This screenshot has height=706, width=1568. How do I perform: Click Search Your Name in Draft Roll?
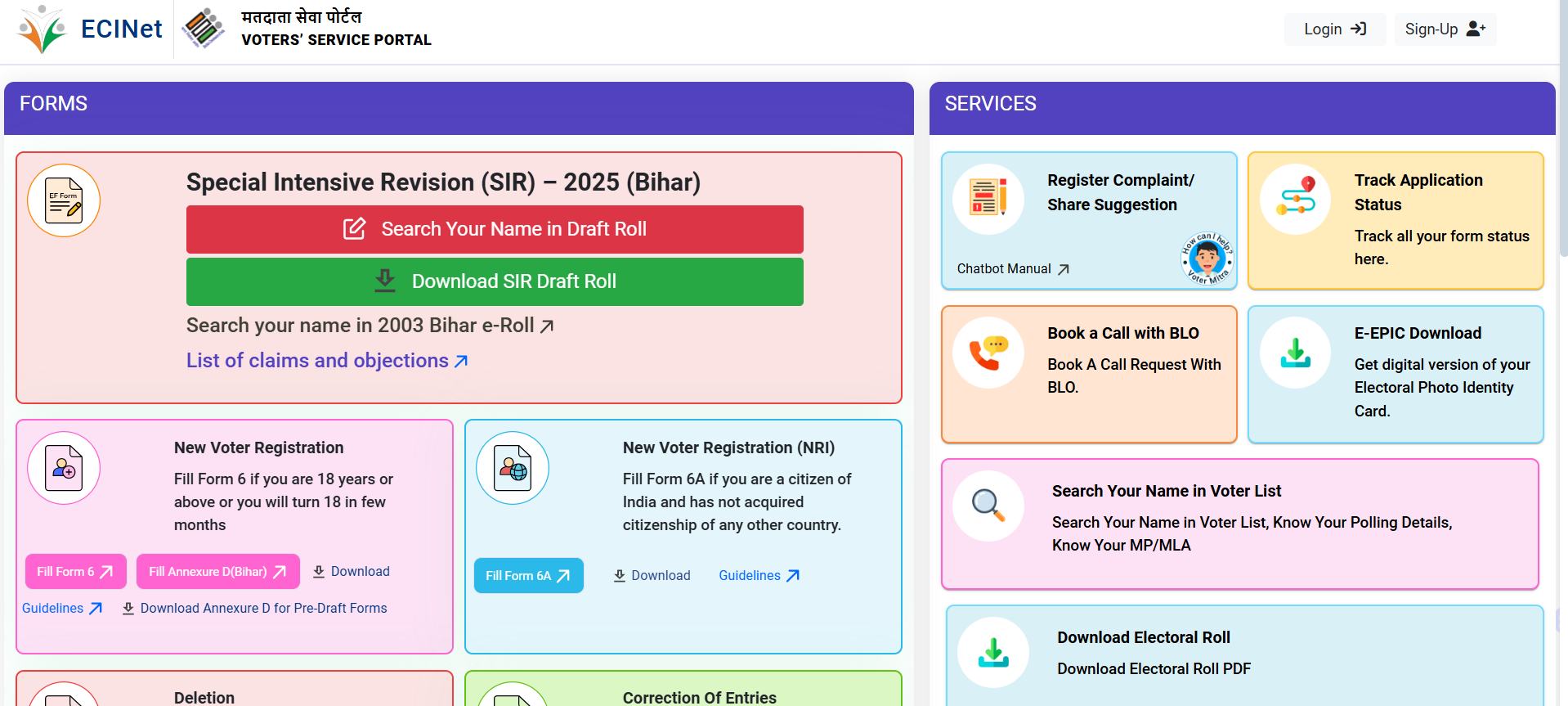[495, 229]
